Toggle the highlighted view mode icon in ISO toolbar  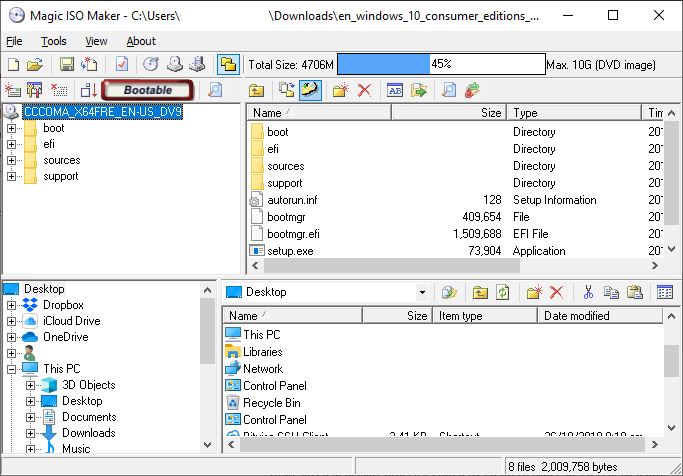(310, 90)
